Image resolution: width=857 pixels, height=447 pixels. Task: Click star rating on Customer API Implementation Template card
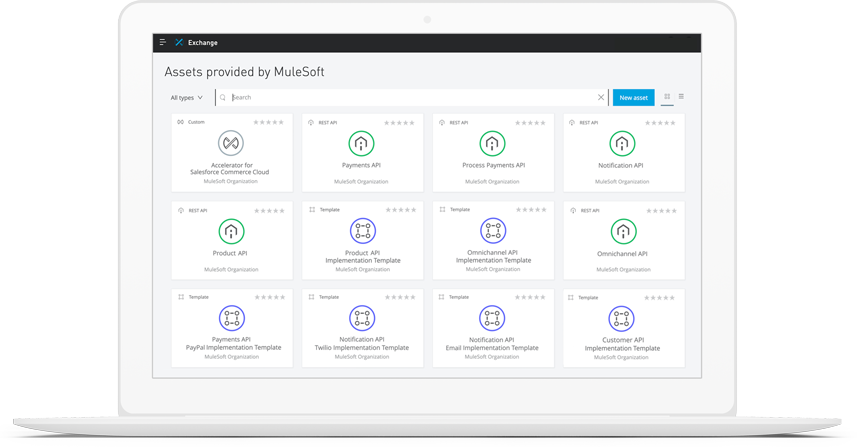coord(659,298)
